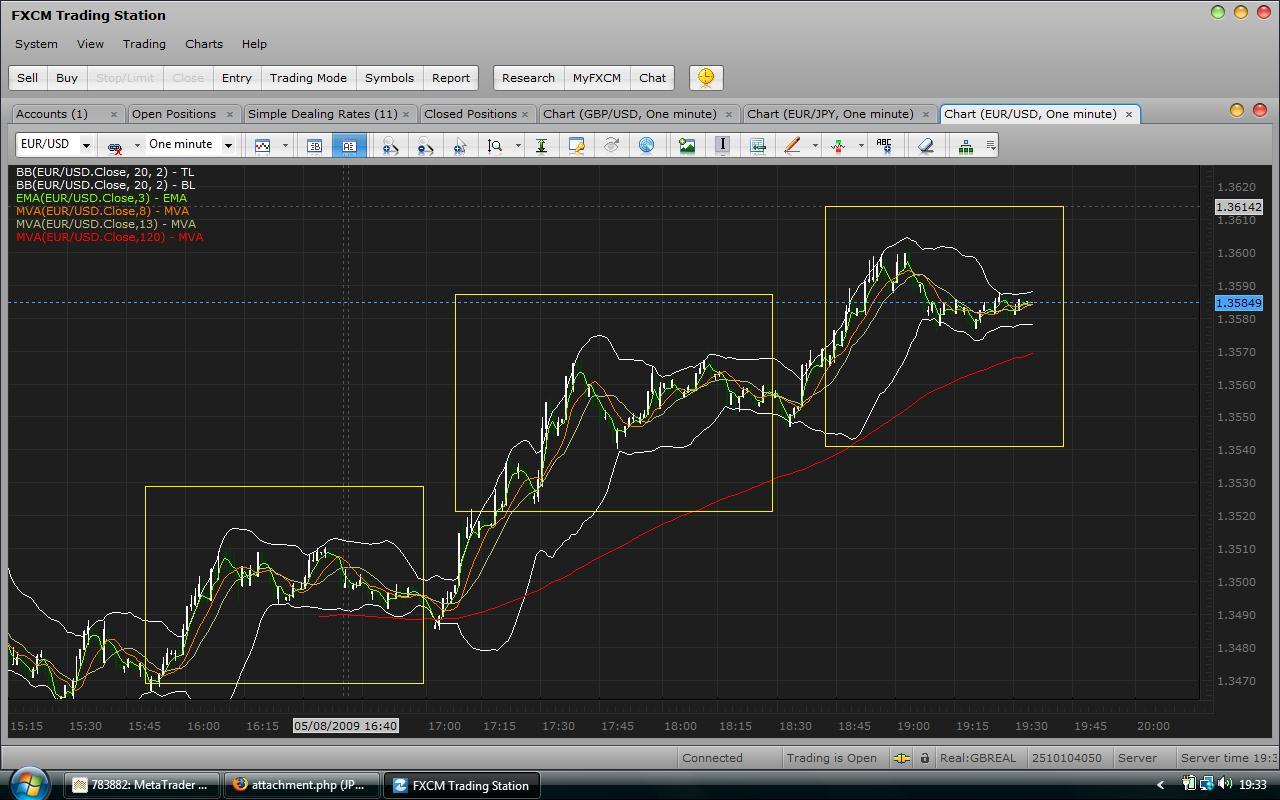This screenshot has width=1280, height=800.
Task: Click the arrow cursor pointer tool icon
Action: pyautogui.click(x=460, y=146)
